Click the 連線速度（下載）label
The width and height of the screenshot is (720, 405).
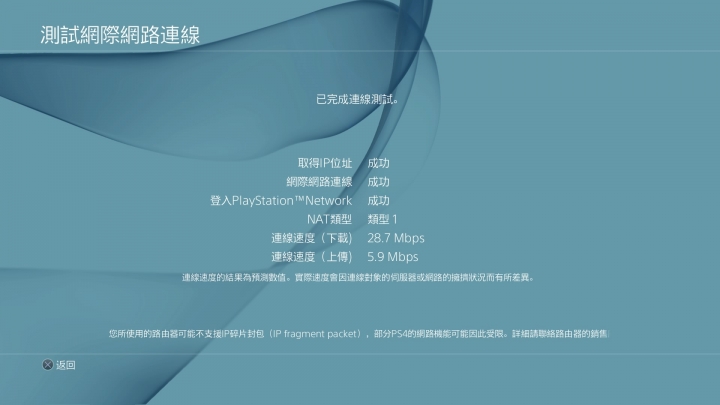pyautogui.click(x=311, y=238)
